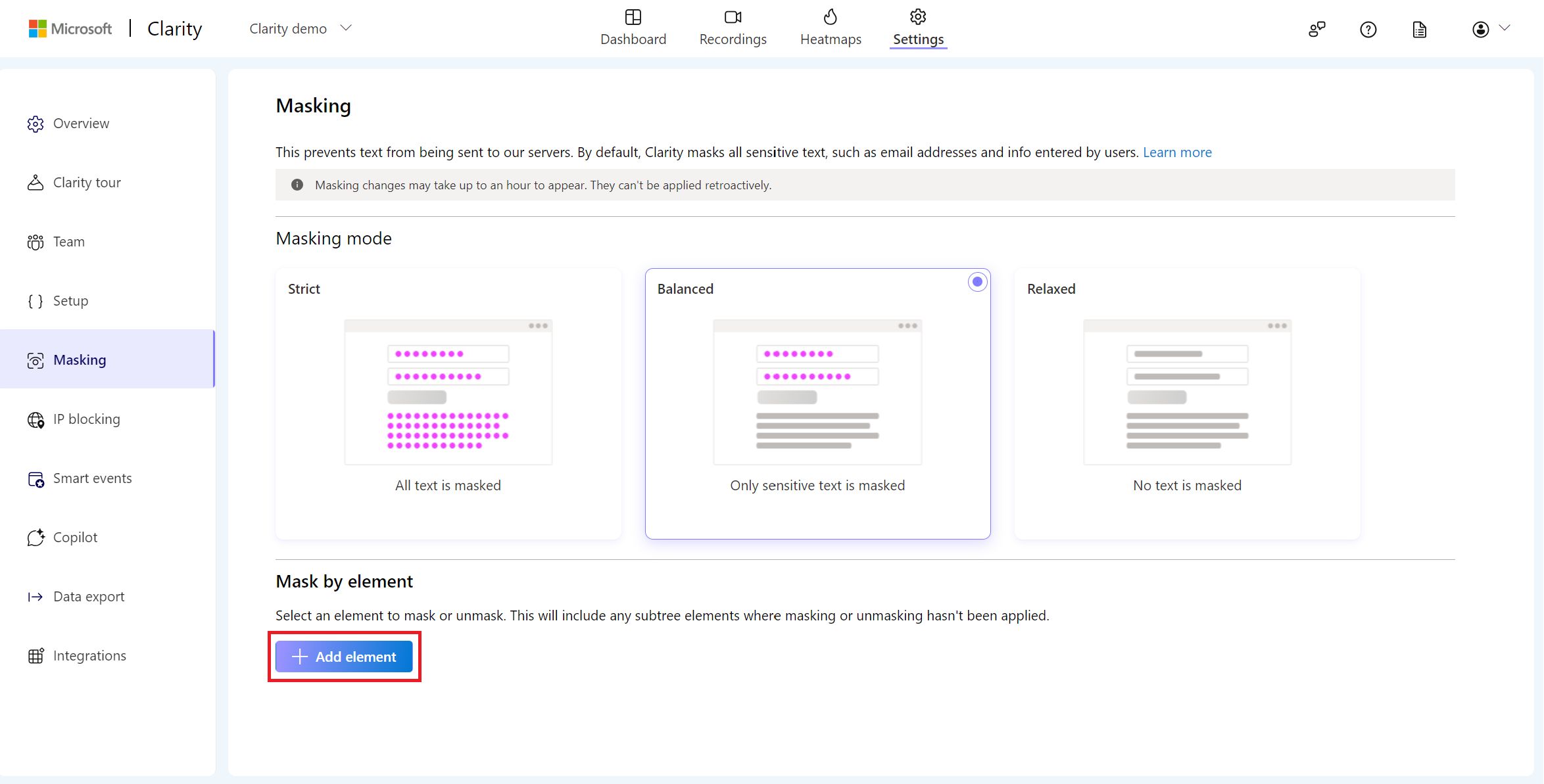Navigate to the Dashboard tab
Image resolution: width=1544 pixels, height=784 pixels.
click(633, 27)
